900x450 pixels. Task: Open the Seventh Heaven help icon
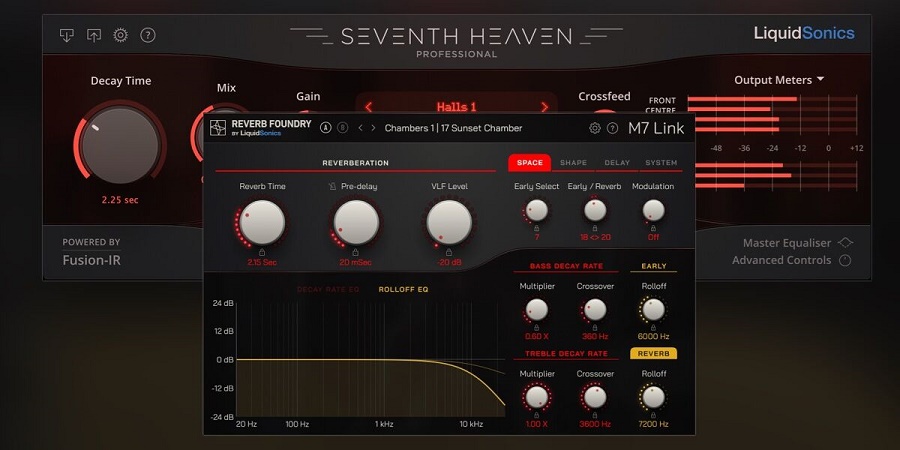pyautogui.click(x=148, y=35)
